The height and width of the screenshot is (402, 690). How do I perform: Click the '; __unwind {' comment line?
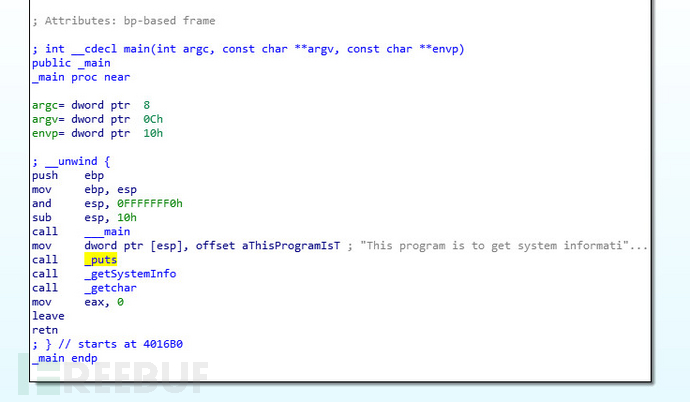[x=71, y=161]
